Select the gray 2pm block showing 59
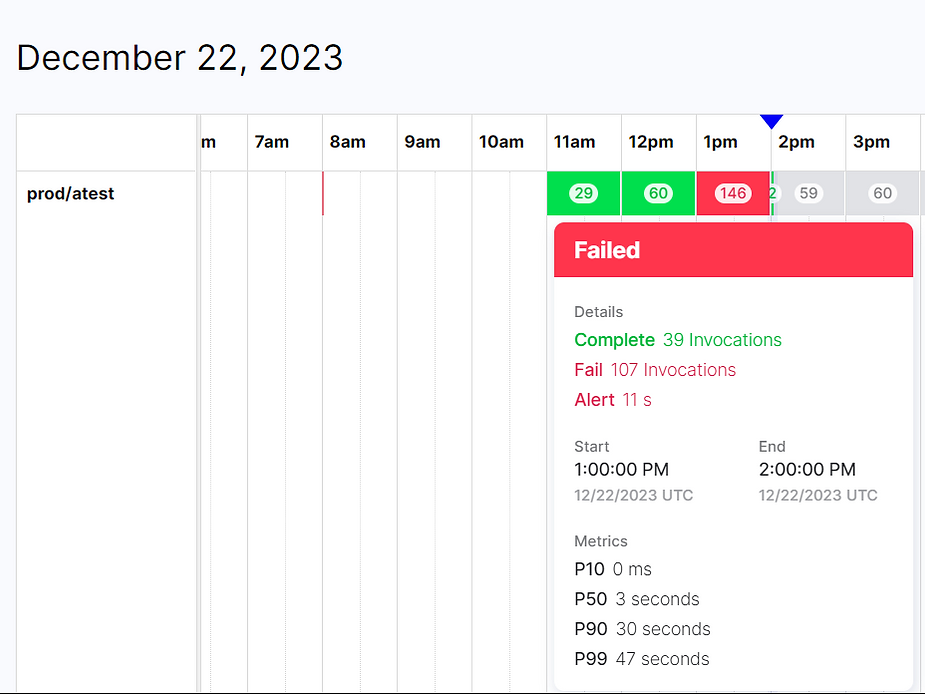The image size is (925, 694). tap(809, 193)
